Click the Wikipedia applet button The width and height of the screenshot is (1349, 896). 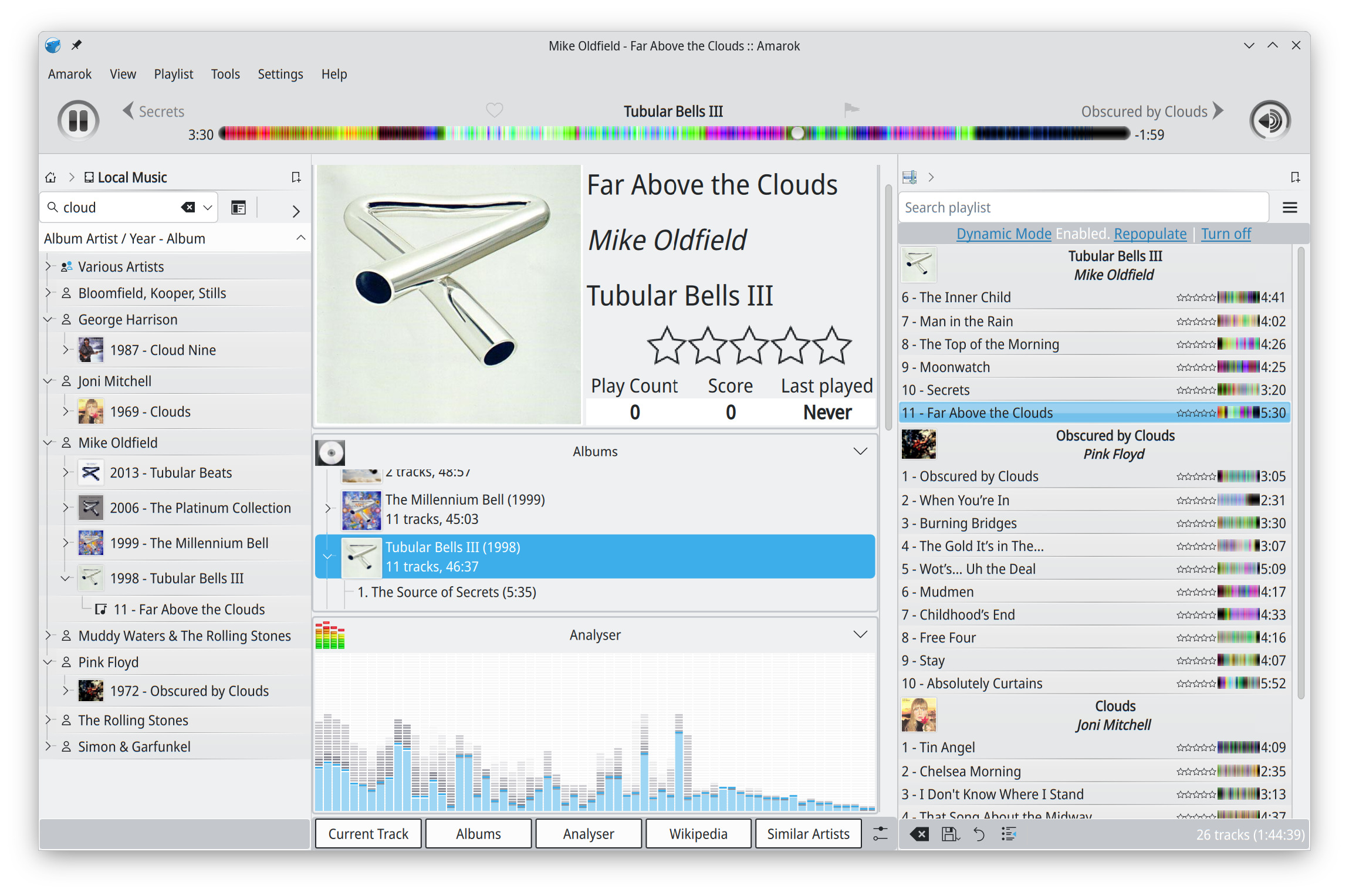[x=698, y=834]
